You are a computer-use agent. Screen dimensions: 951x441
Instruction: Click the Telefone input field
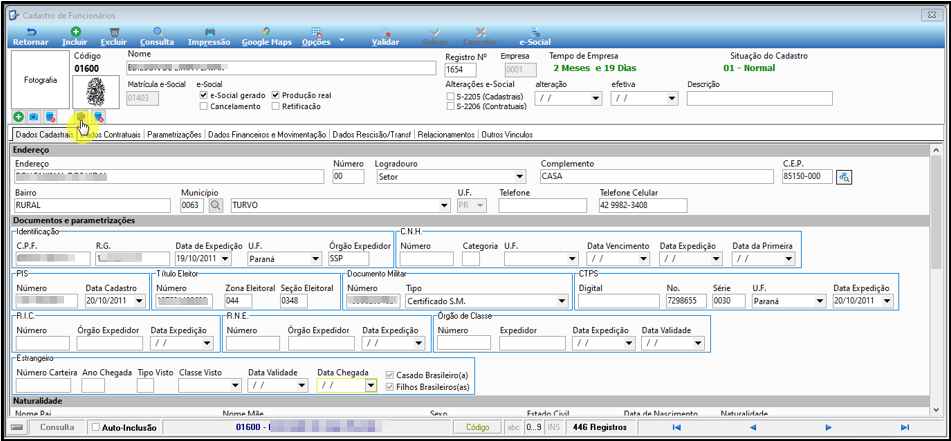click(543, 206)
